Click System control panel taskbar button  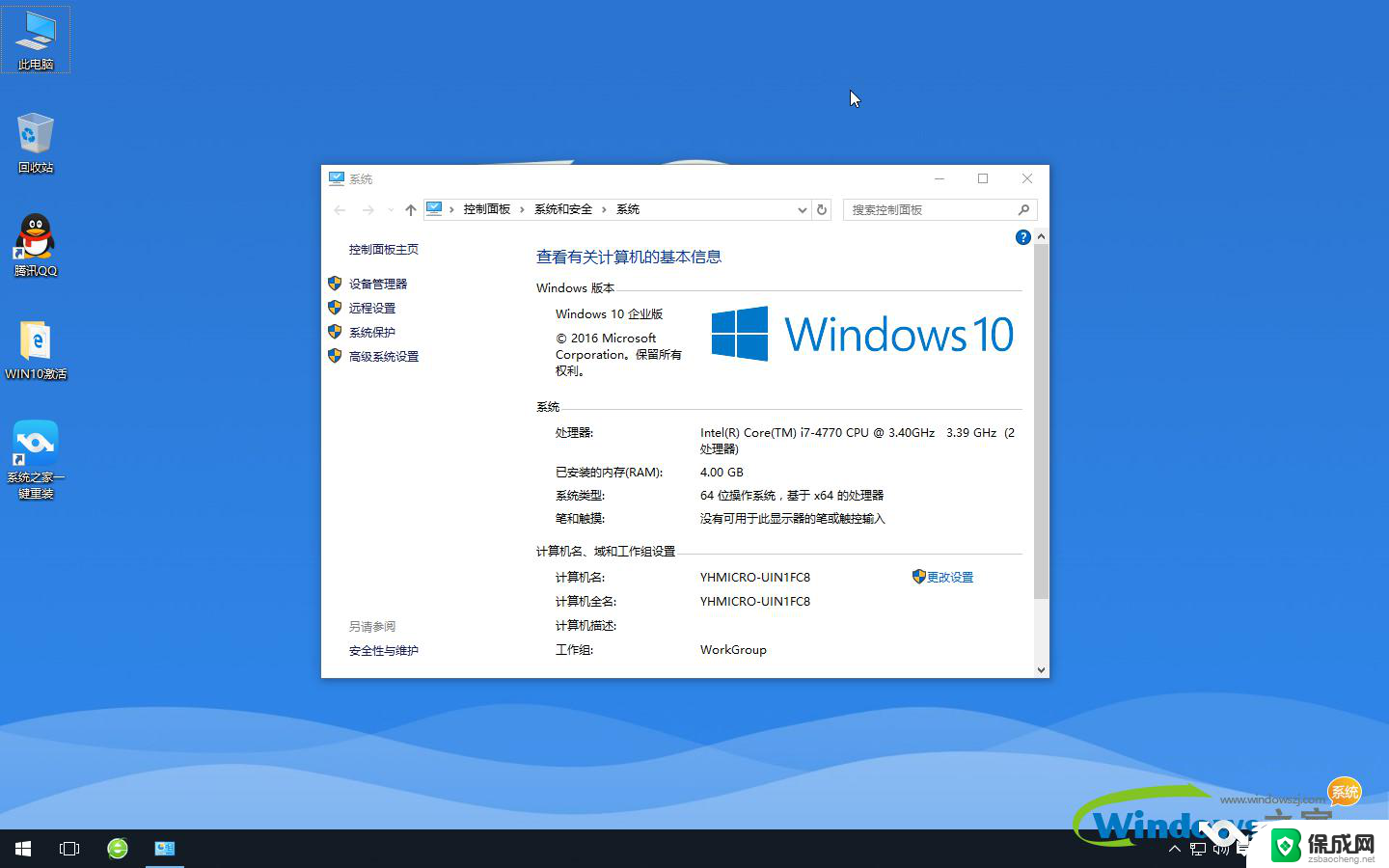[x=165, y=849]
